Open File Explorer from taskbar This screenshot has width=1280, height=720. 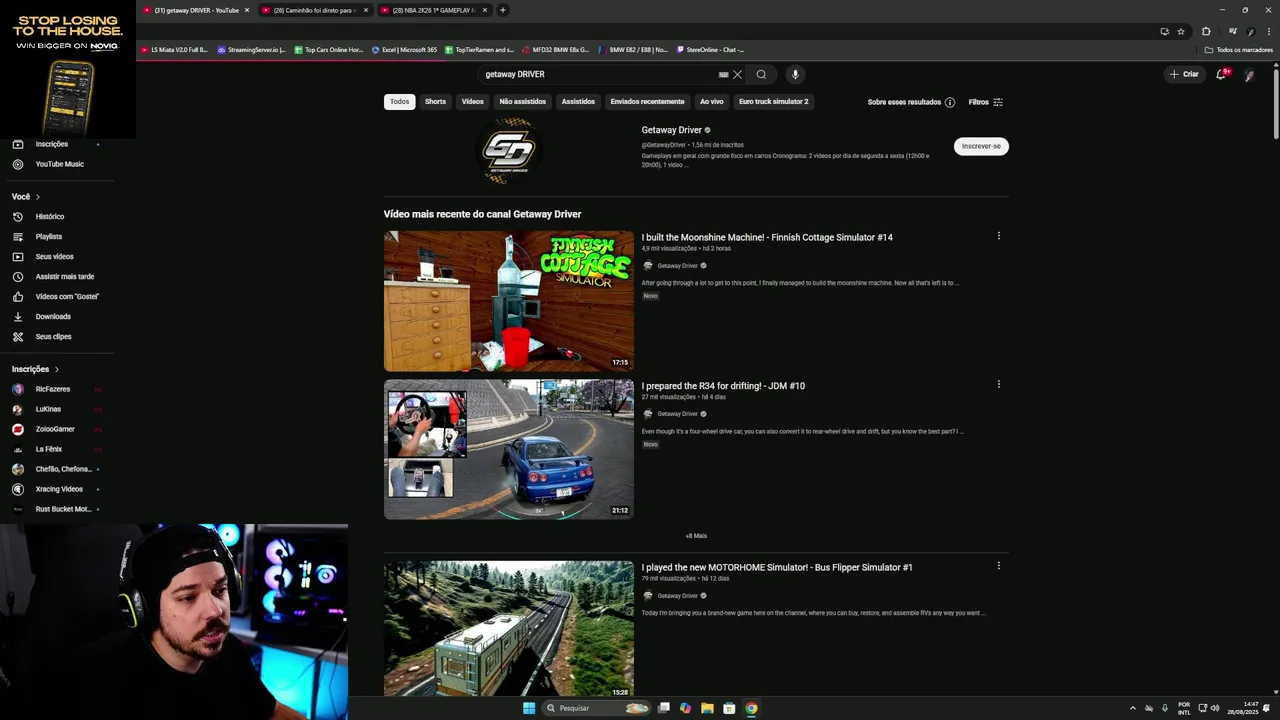coord(707,708)
